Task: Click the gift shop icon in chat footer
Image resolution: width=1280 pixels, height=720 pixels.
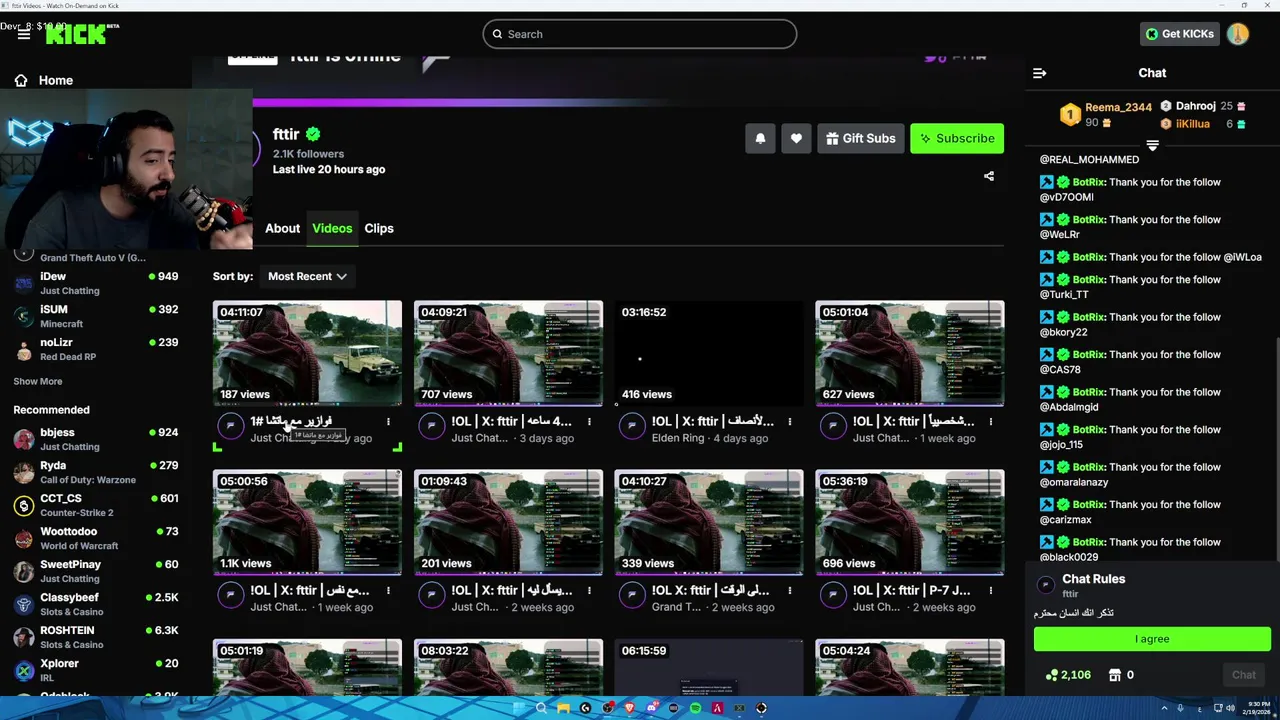Action: [1115, 675]
